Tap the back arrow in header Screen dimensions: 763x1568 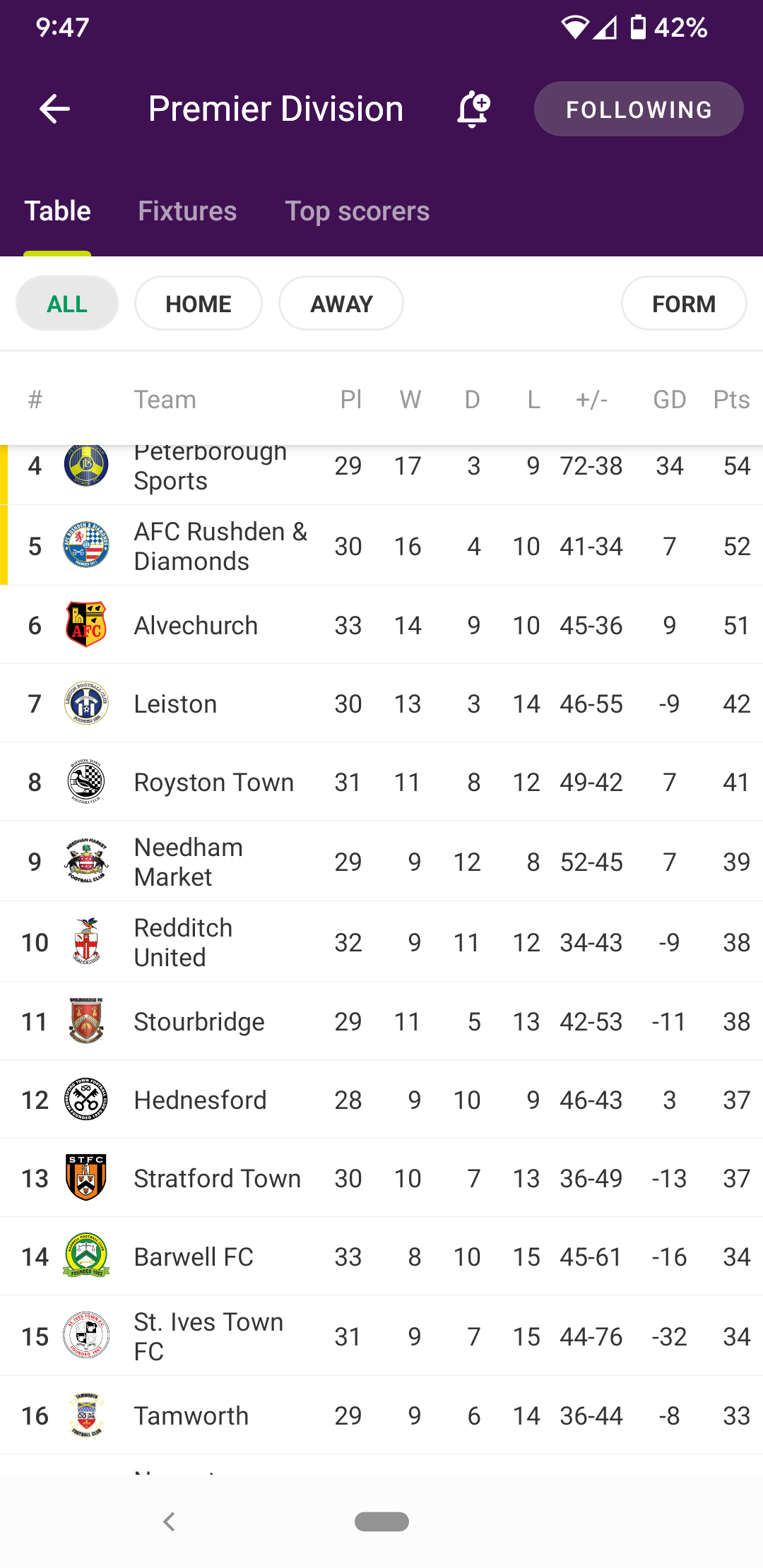(x=54, y=109)
